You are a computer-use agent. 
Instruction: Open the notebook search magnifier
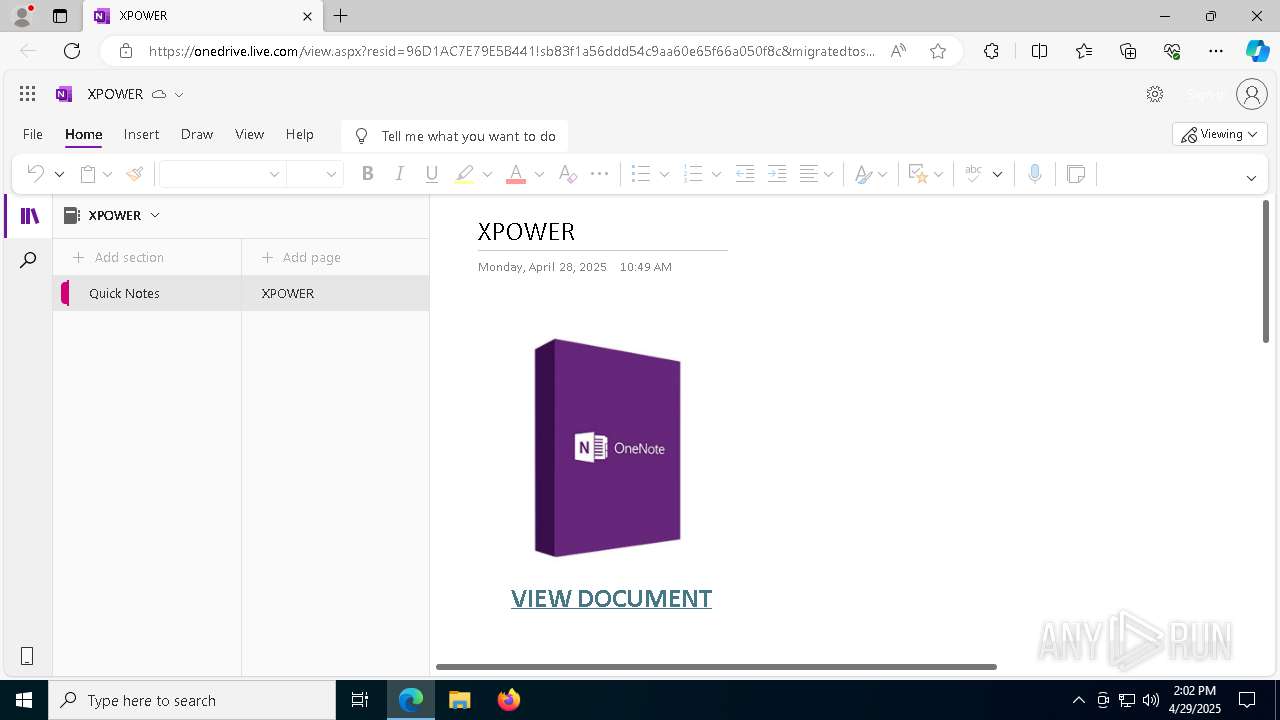28,260
